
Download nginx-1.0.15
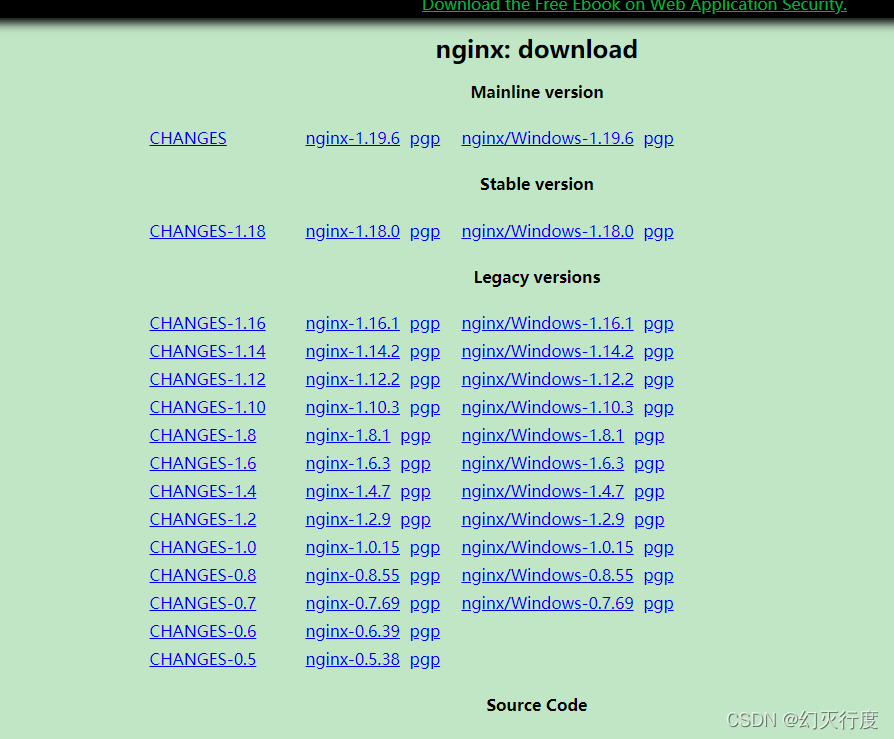tap(352, 547)
